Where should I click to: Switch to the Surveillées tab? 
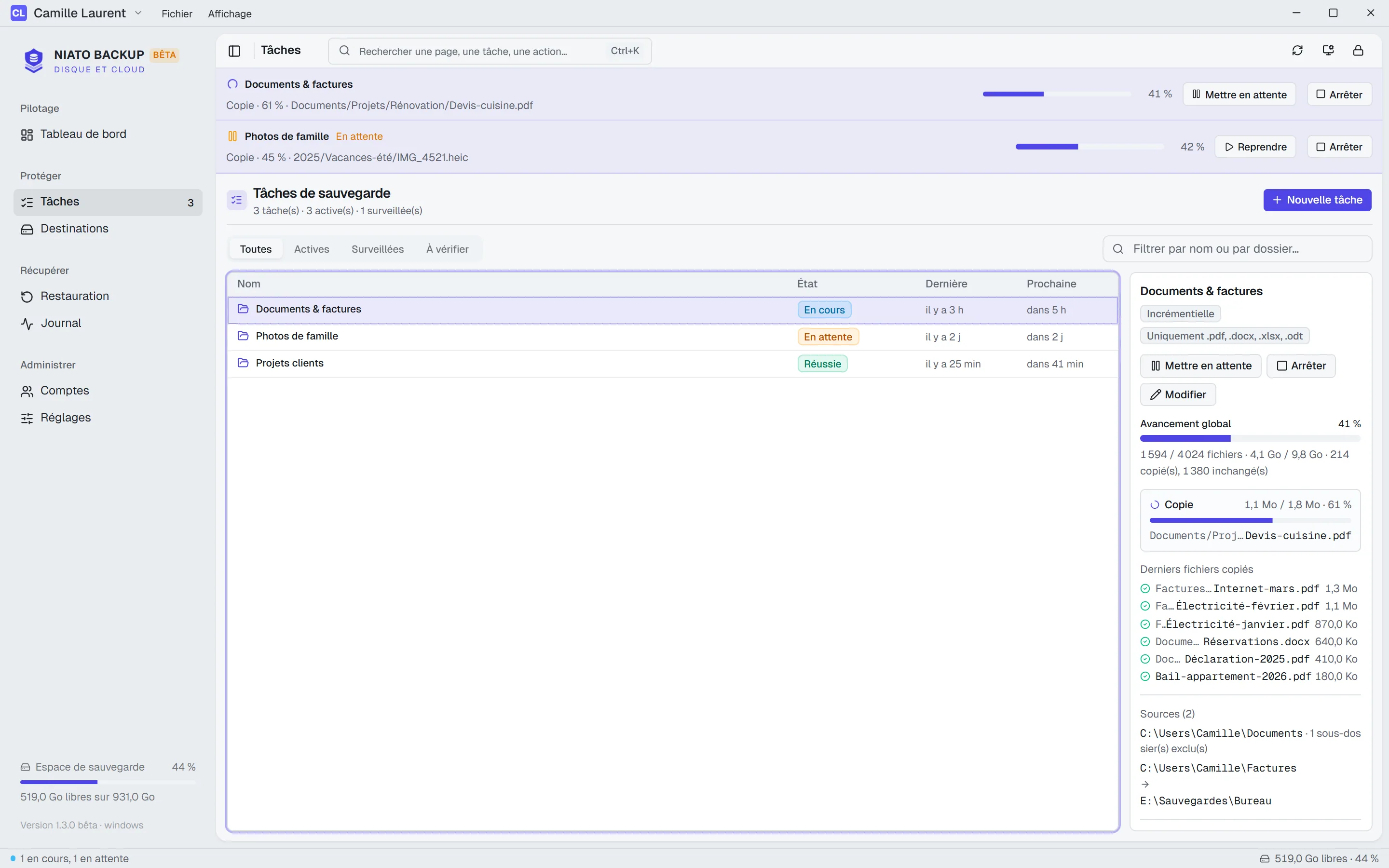click(x=378, y=249)
